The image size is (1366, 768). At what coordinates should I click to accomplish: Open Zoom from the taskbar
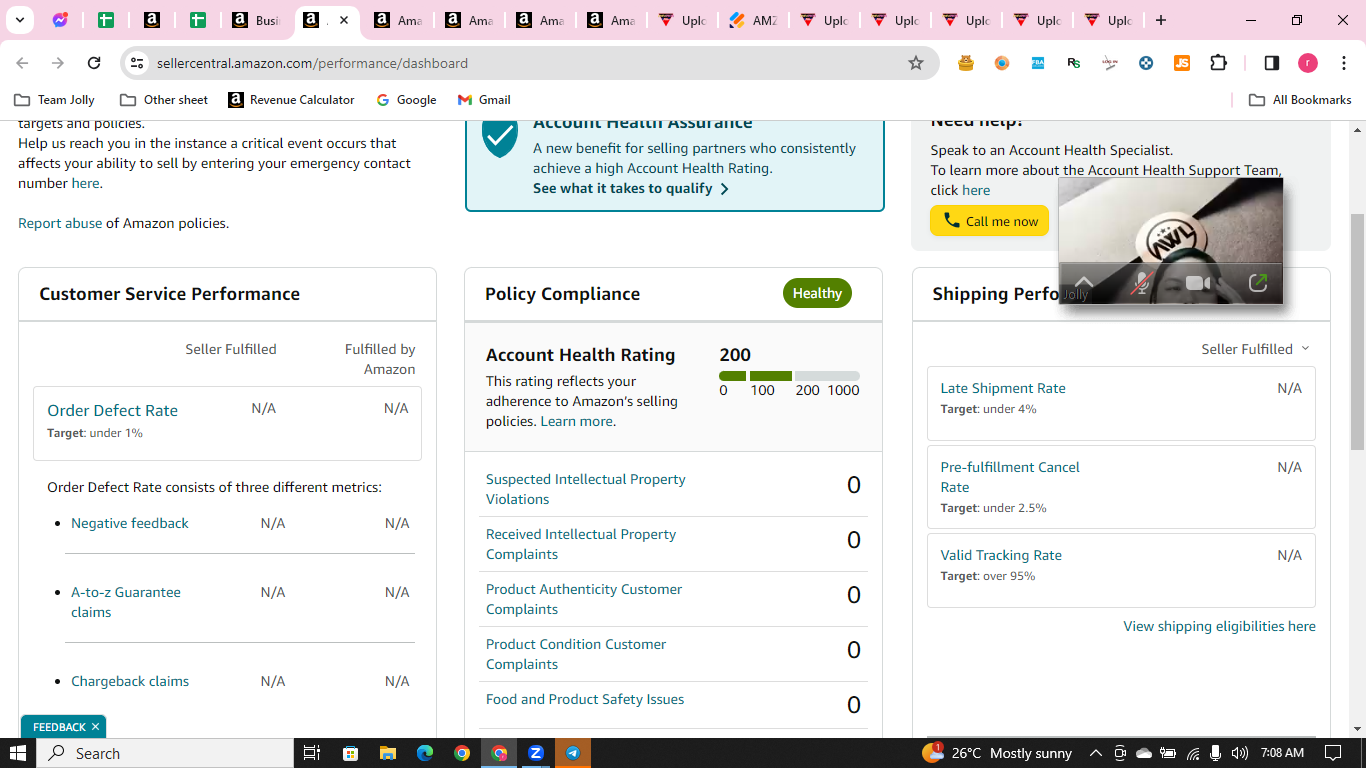(536, 753)
